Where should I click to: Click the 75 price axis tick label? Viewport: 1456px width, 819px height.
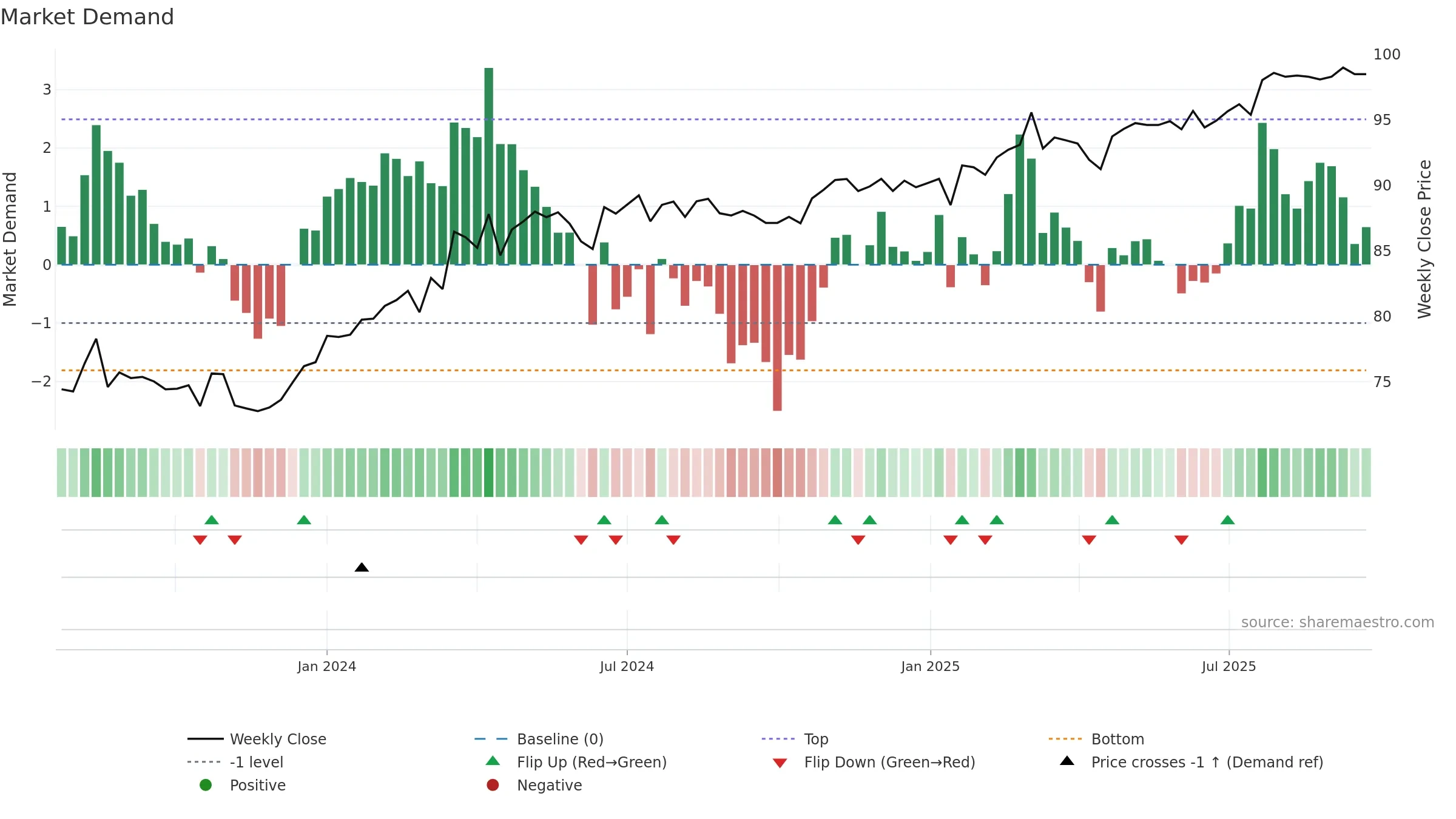[1383, 382]
